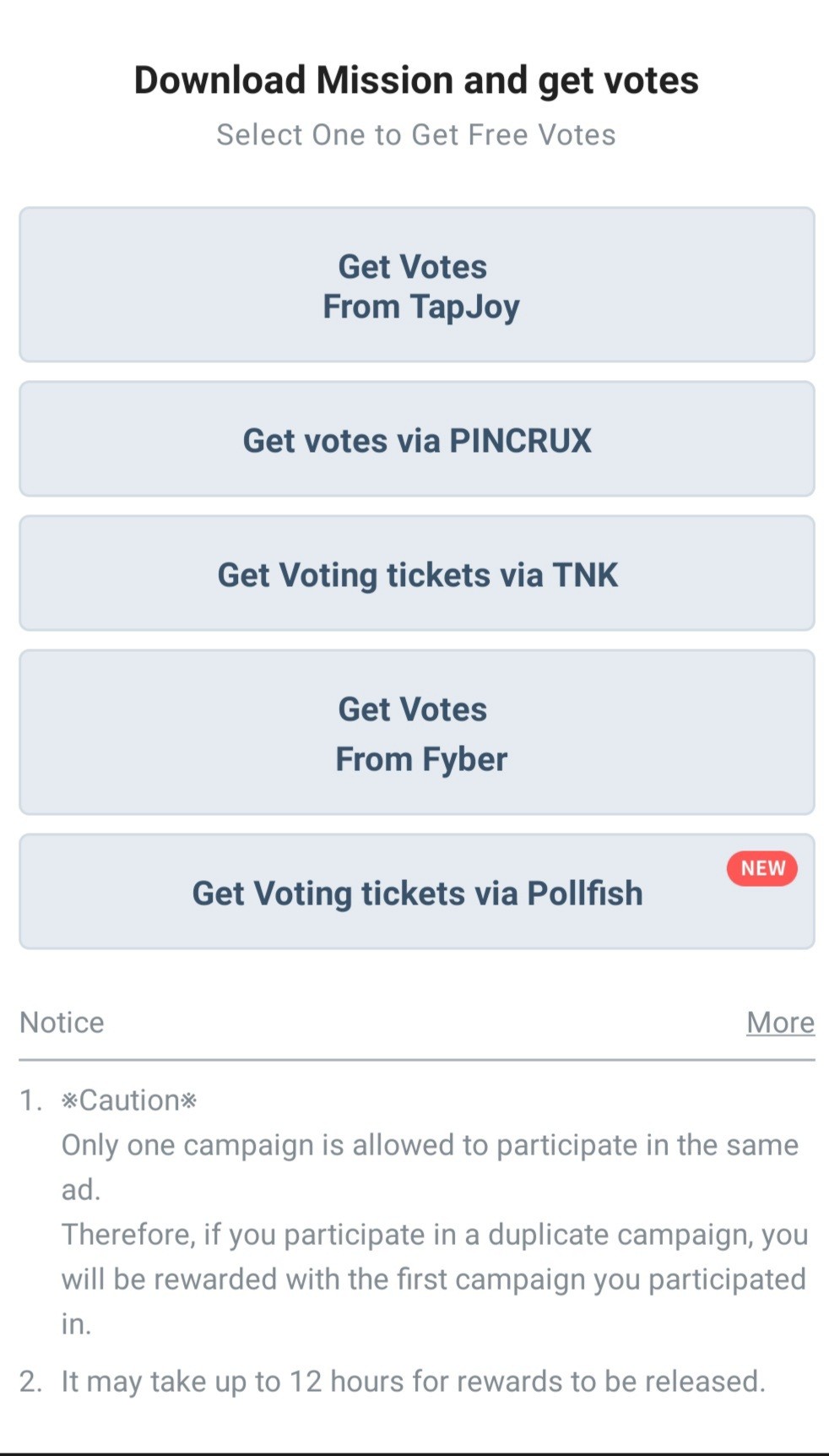Click the Download Mission and get votes title

point(416,80)
